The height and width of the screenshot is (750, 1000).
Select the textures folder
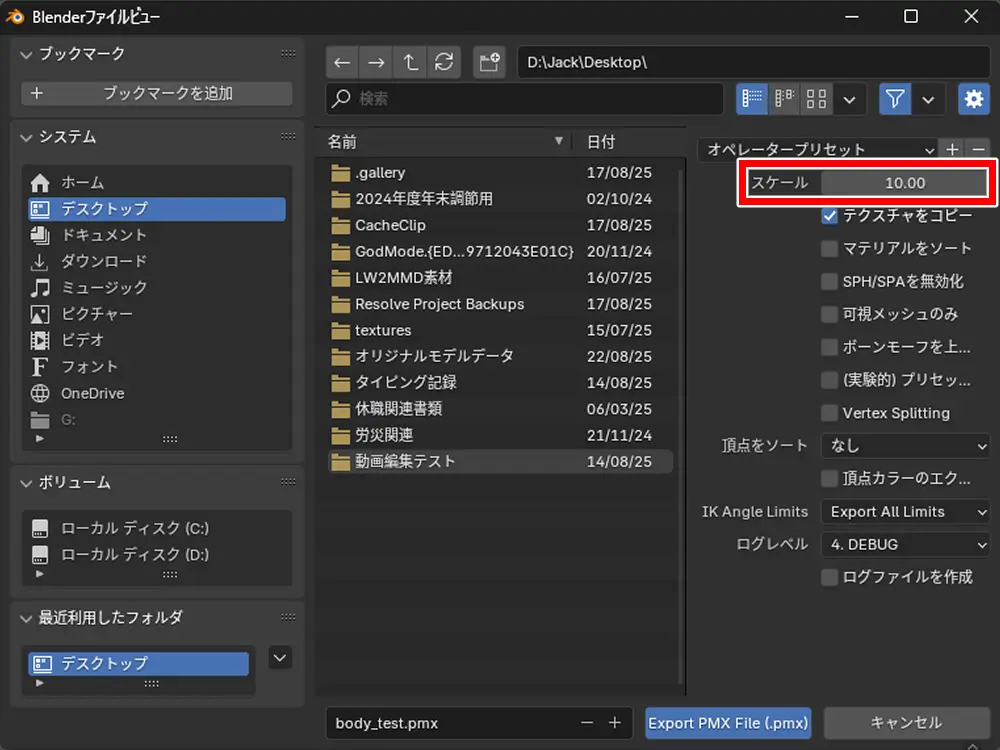383,330
